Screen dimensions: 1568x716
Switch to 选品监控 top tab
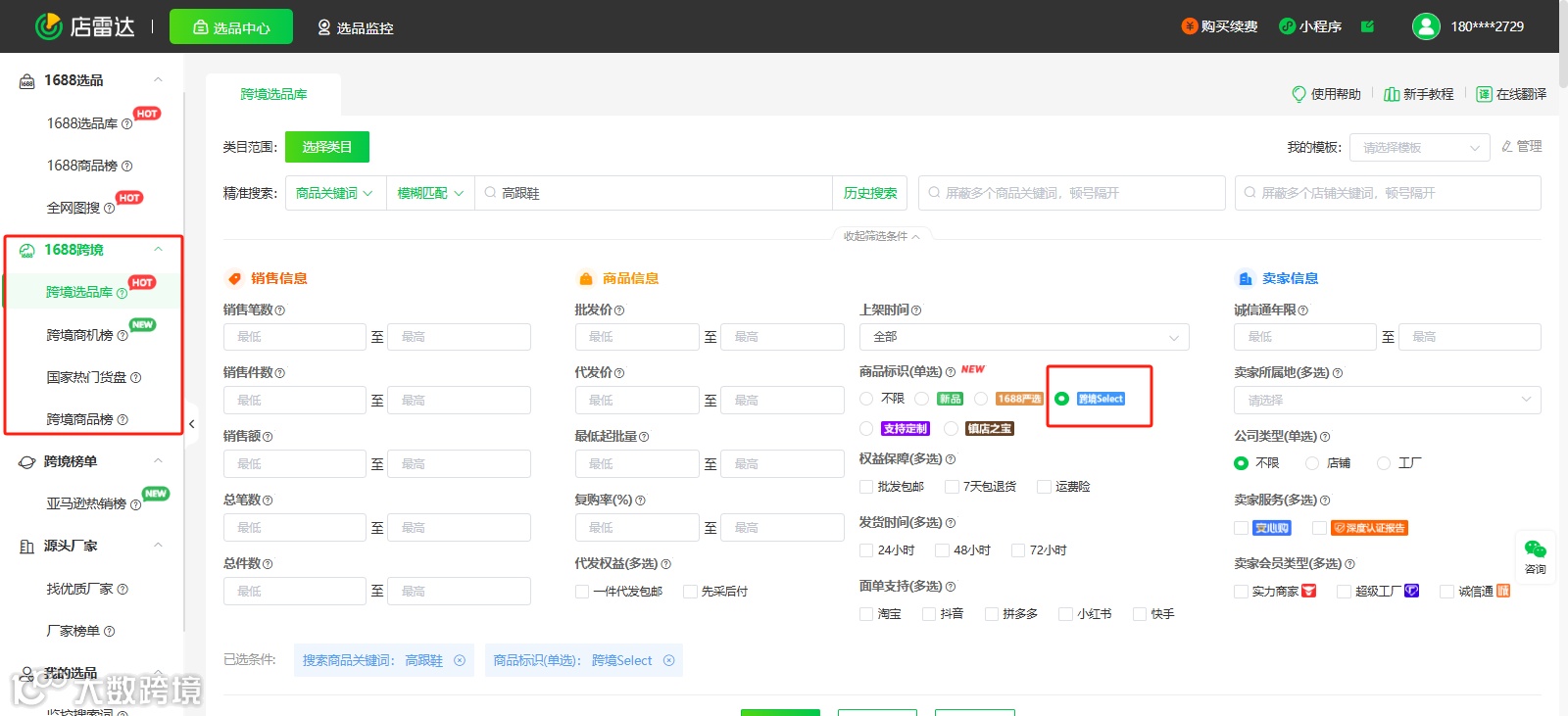(355, 27)
